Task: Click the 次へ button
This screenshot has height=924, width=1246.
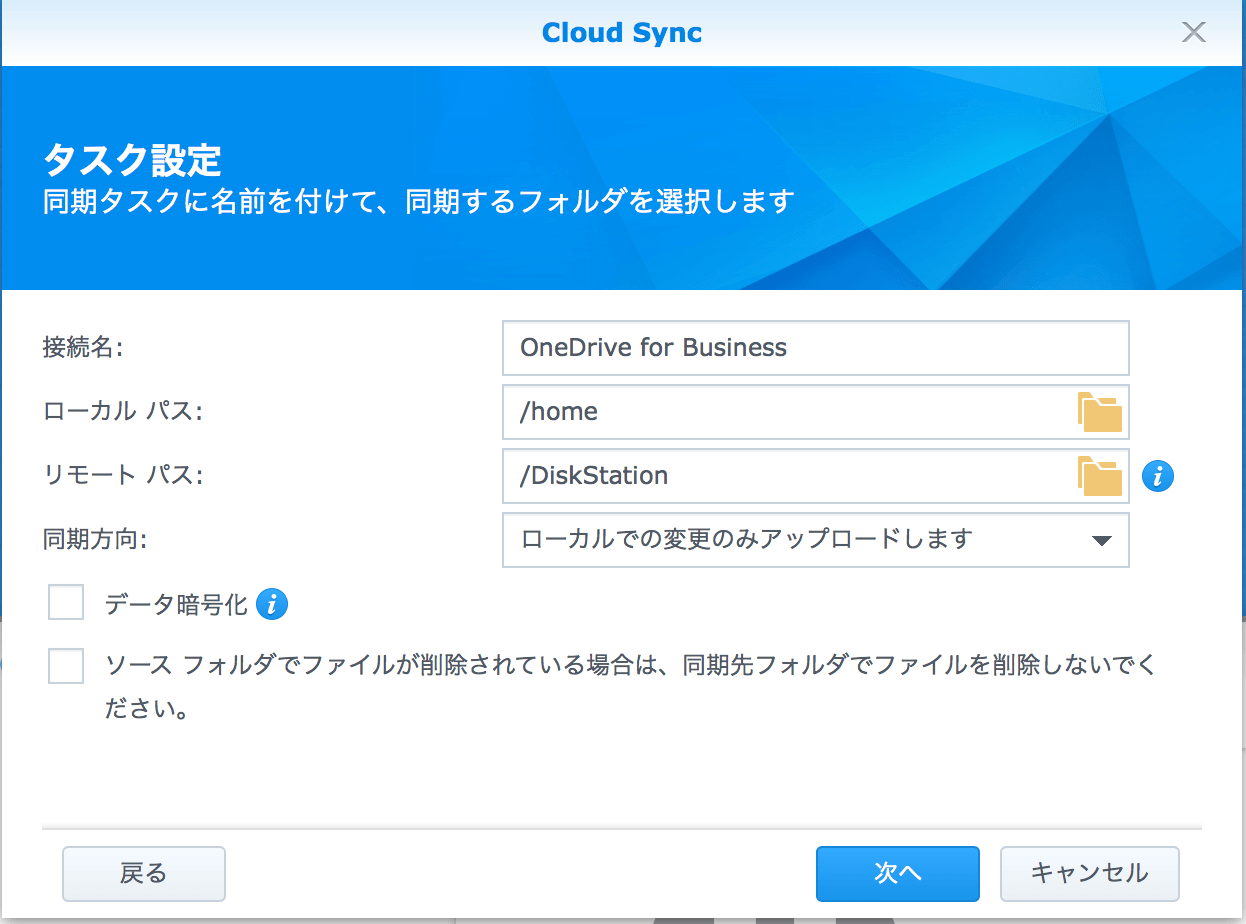Action: tap(897, 874)
